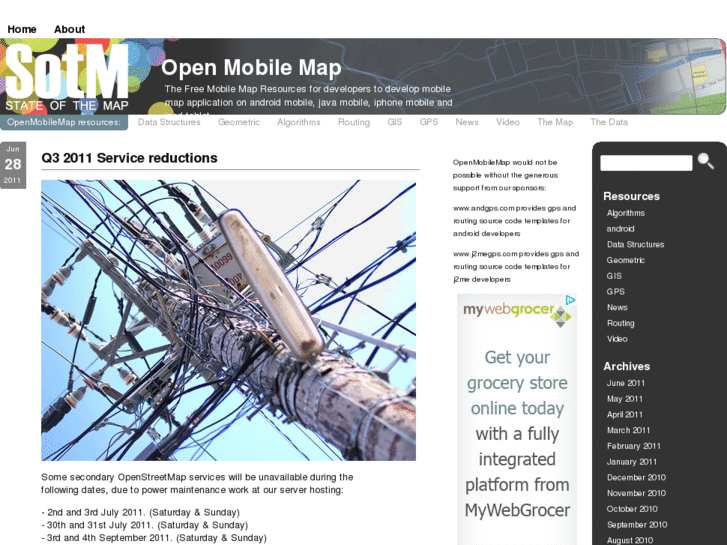Open the February 2011 archive
The image size is (727, 545).
633,446
